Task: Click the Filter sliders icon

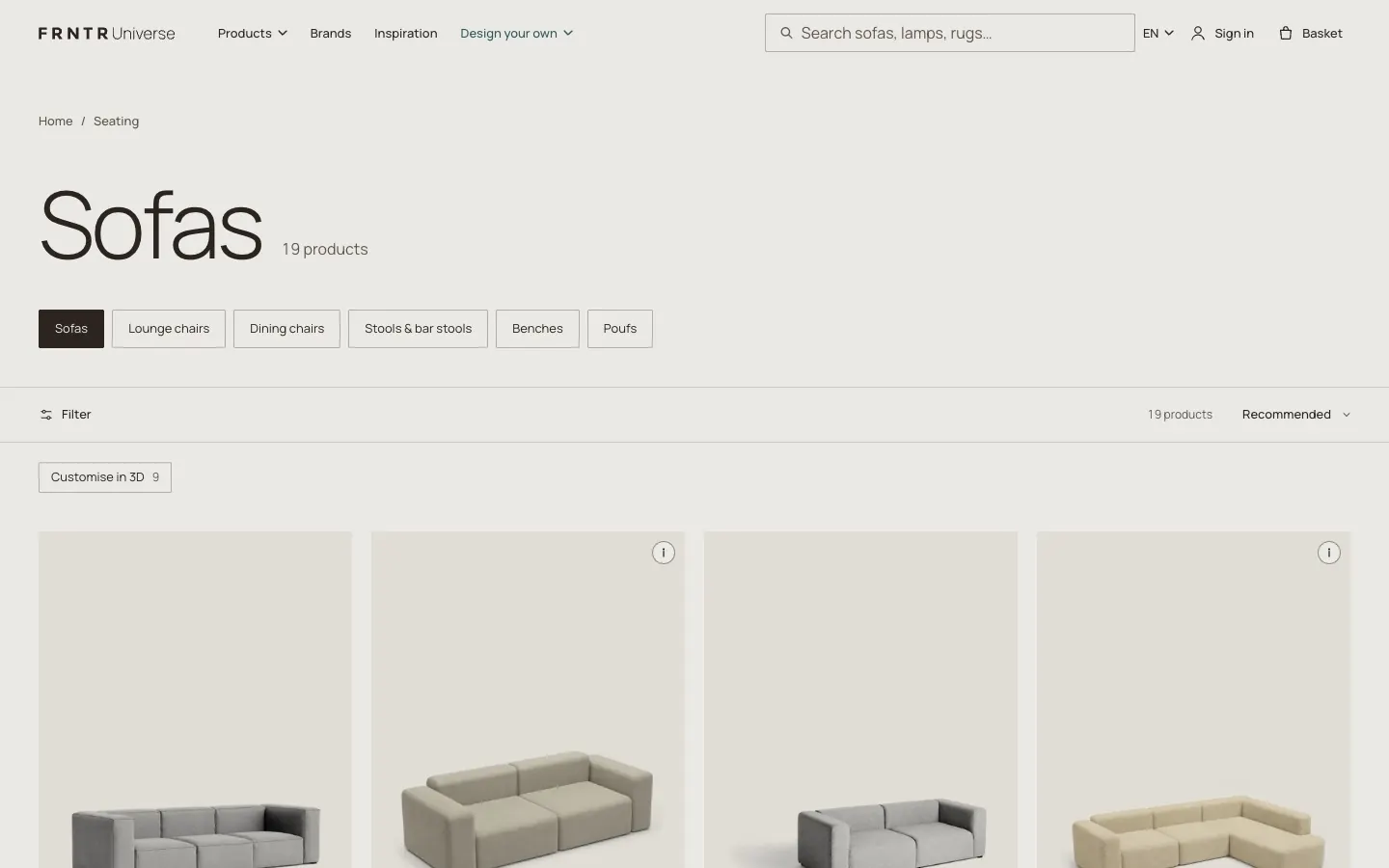Action: pos(46,415)
